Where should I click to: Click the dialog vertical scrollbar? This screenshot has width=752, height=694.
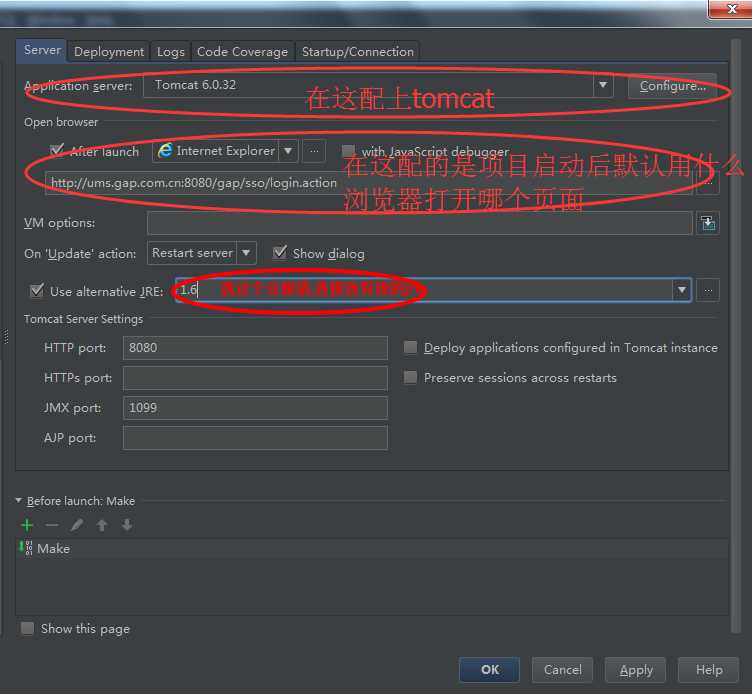tap(735, 336)
